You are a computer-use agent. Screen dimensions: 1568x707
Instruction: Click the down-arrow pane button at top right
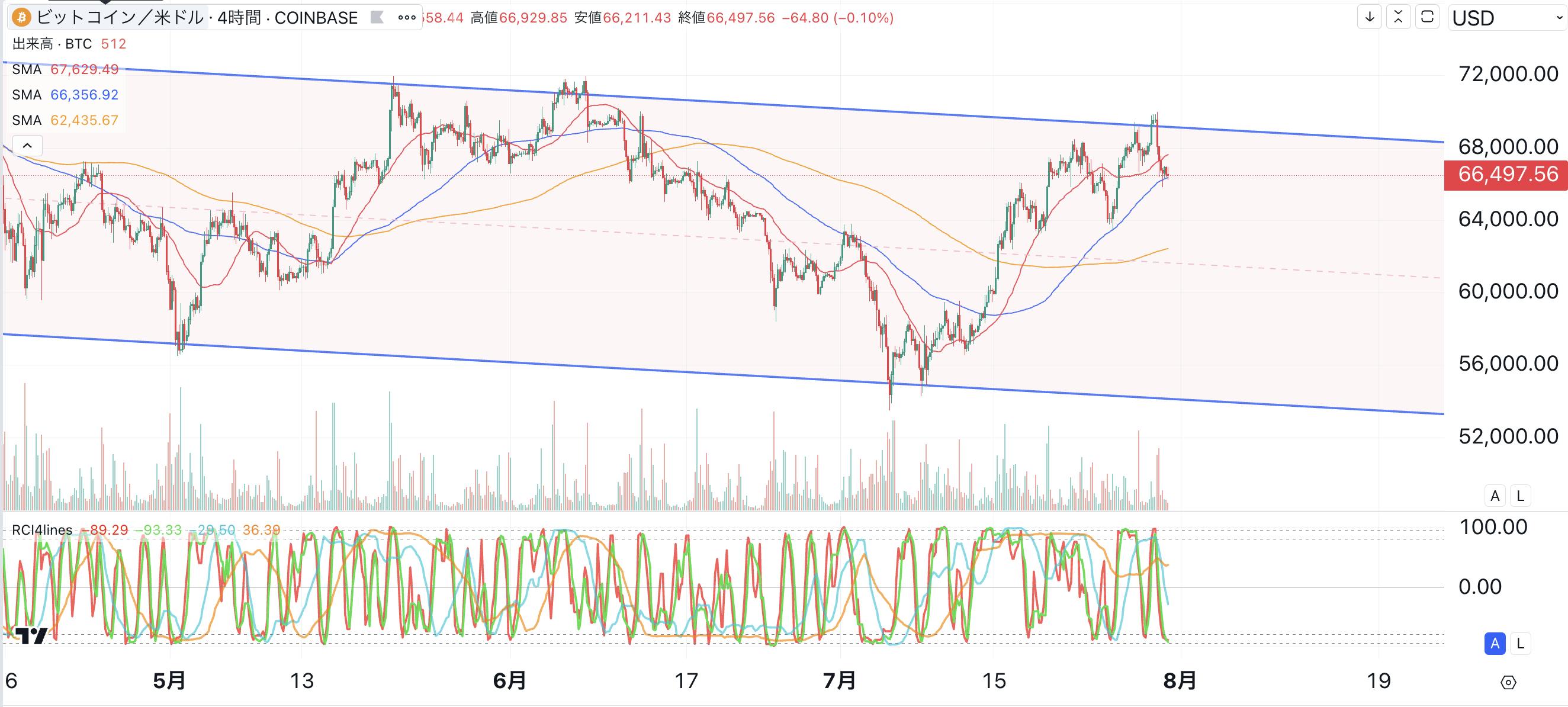(x=1370, y=17)
